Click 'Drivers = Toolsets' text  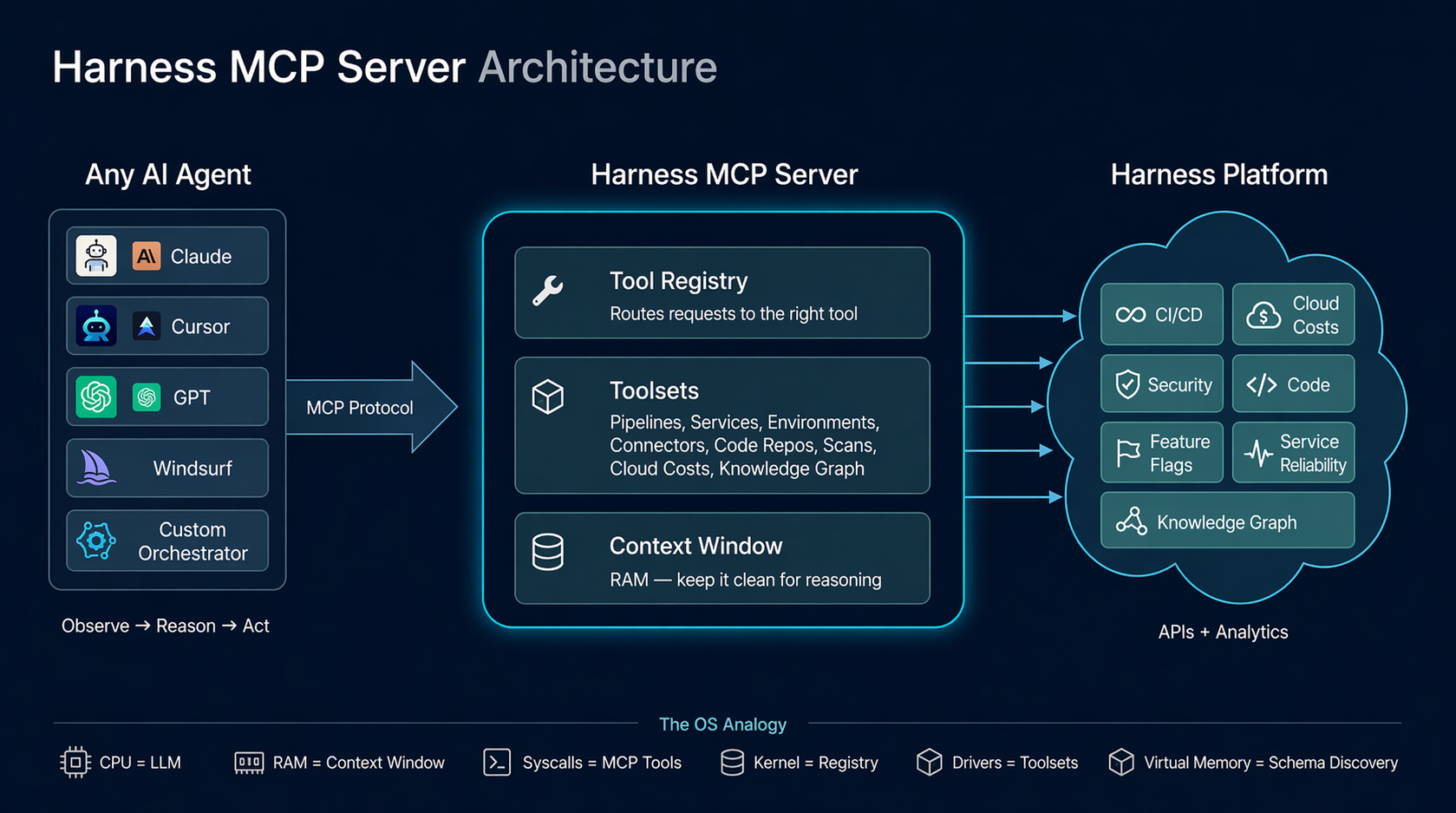tap(1015, 763)
